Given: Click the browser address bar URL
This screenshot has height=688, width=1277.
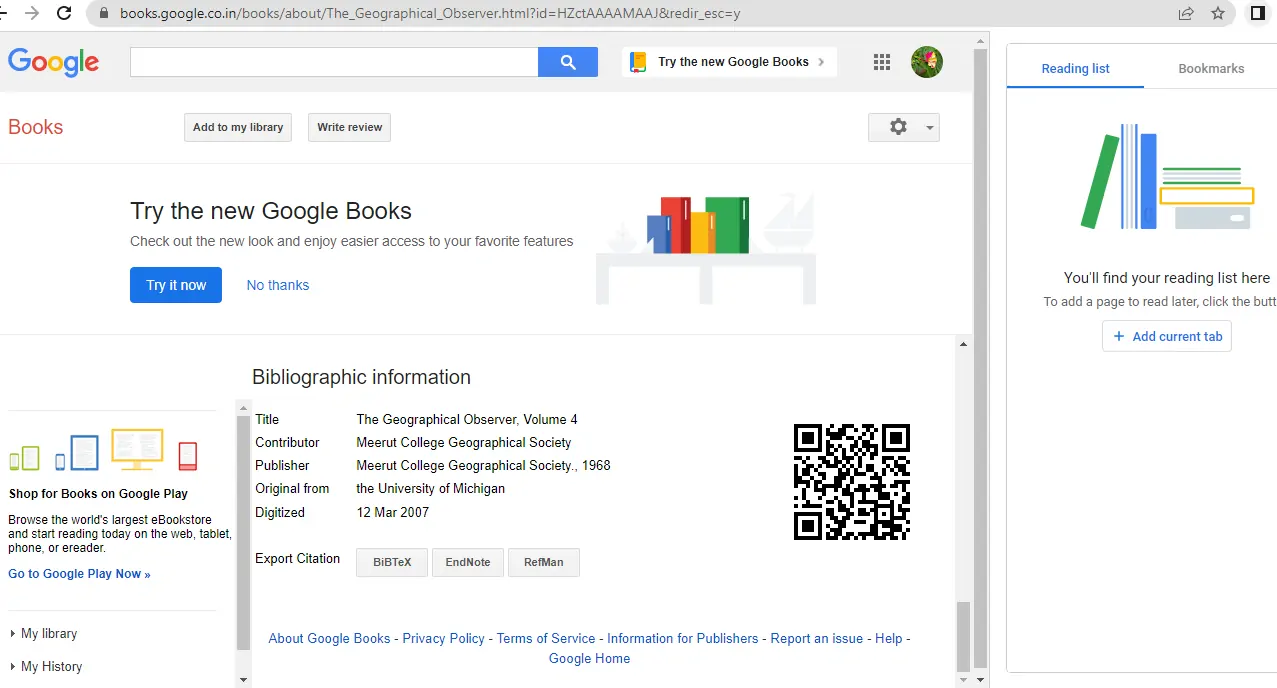Looking at the screenshot, I should pyautogui.click(x=430, y=14).
